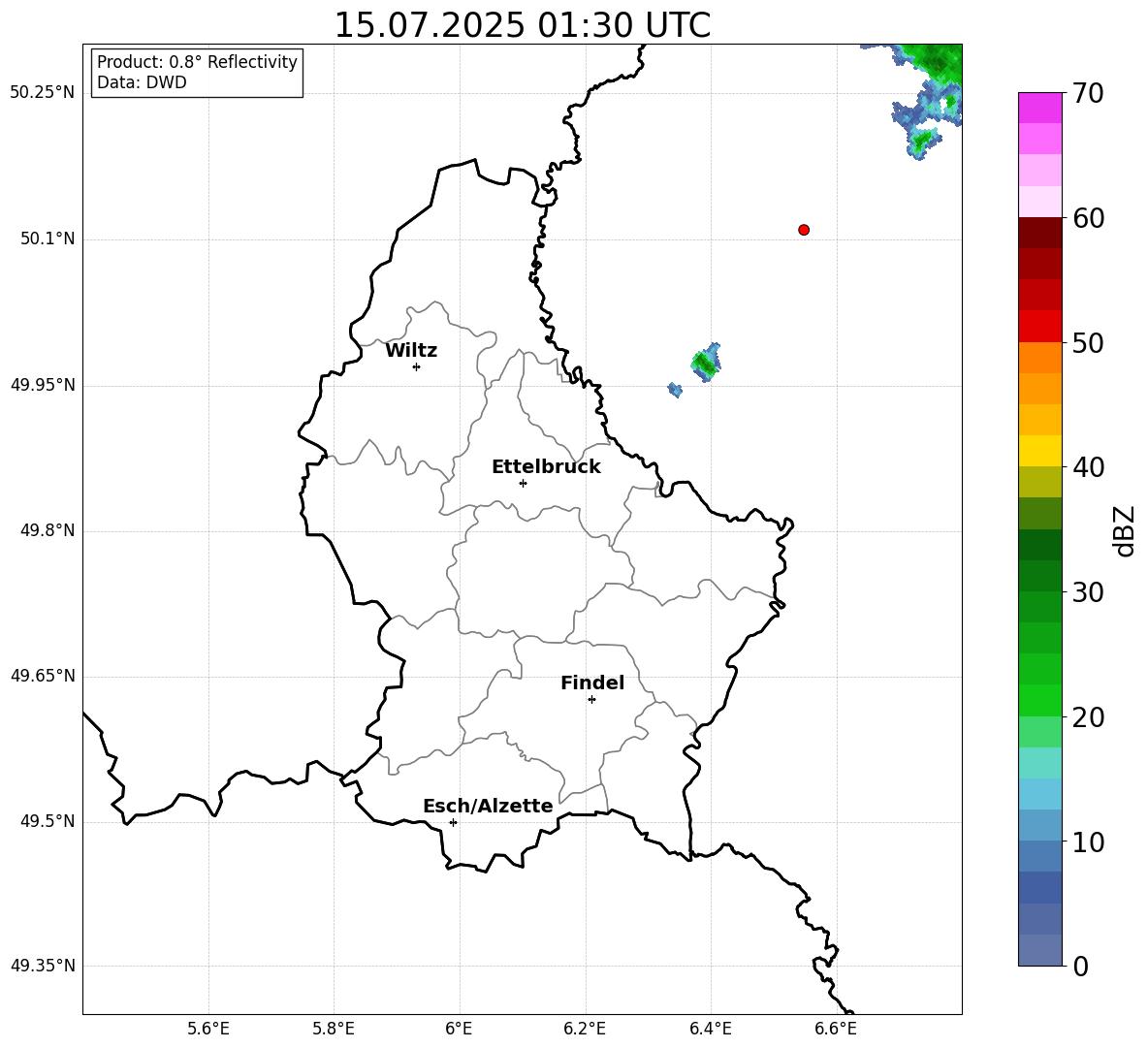The width and height of the screenshot is (1148, 1048).
Task: Click the colorbar tick label 30
Action: 1088,592
